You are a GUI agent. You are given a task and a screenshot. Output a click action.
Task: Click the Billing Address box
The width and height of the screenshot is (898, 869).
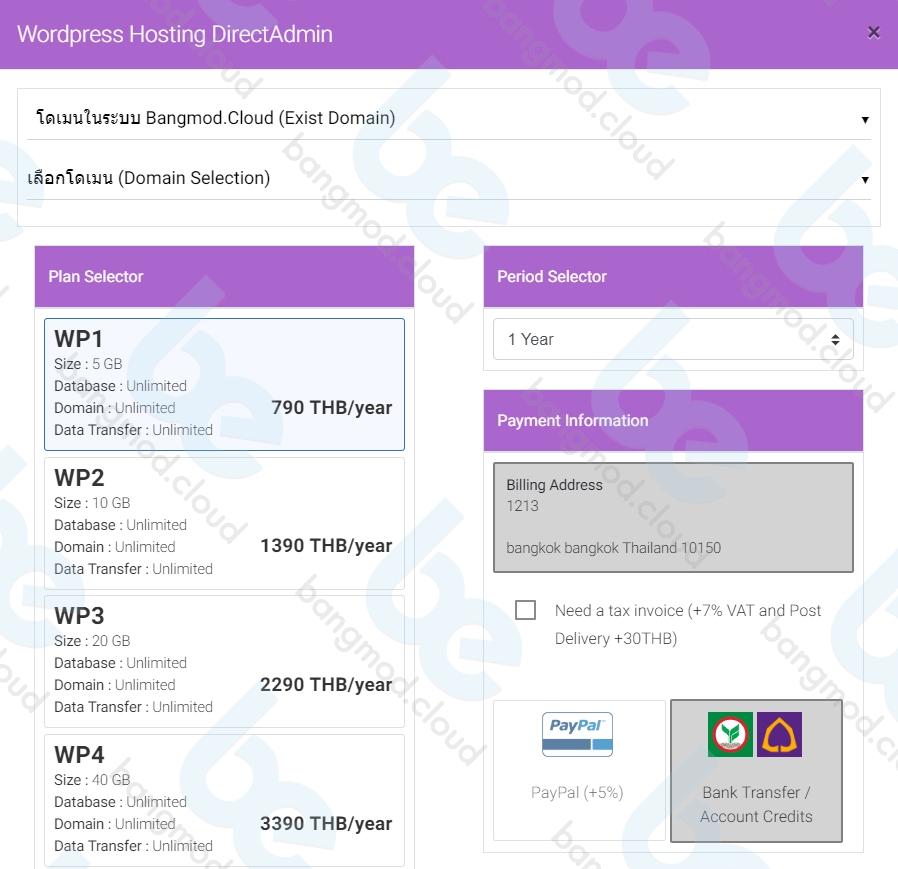(673, 517)
